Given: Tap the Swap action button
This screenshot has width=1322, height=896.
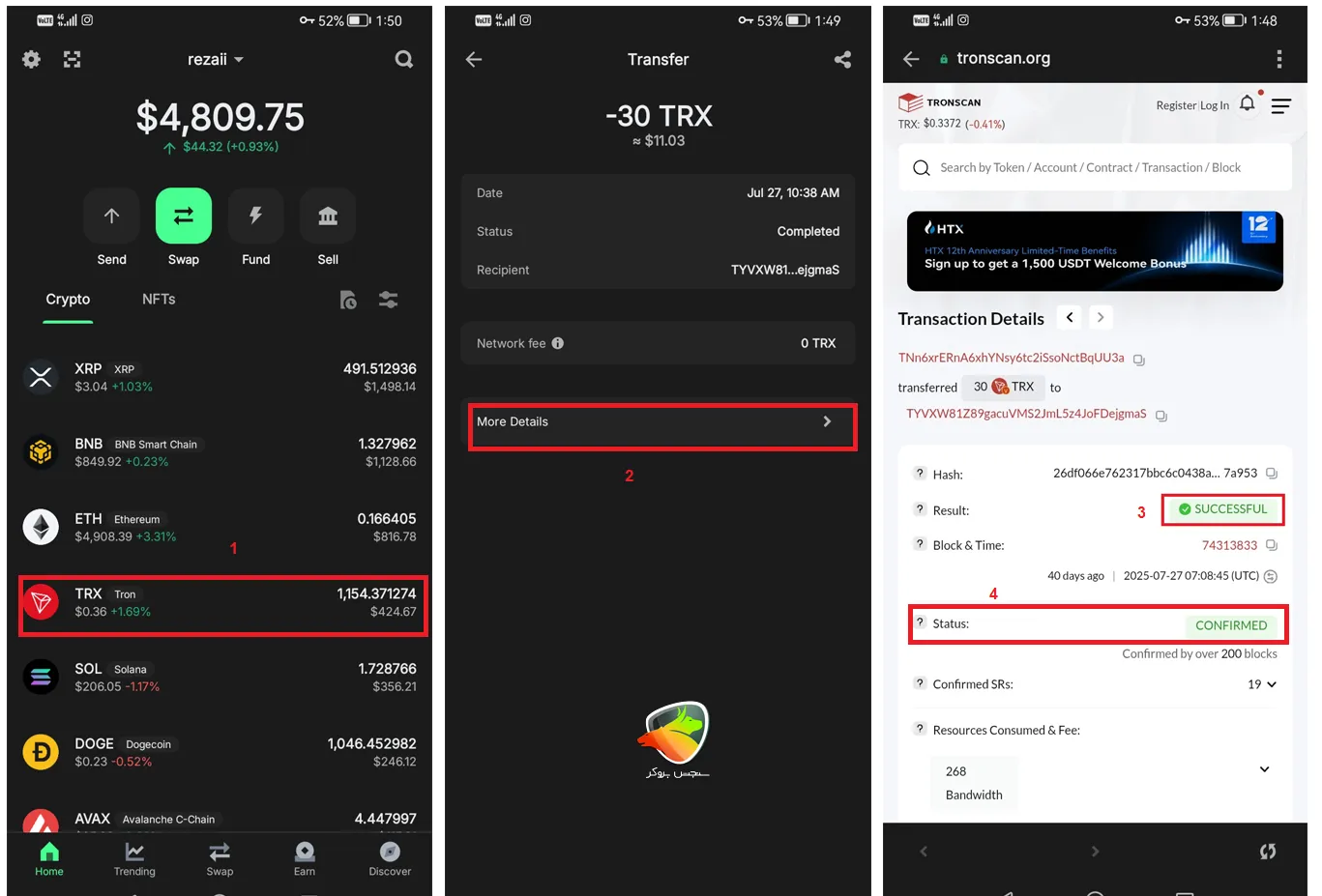Looking at the screenshot, I should pyautogui.click(x=184, y=216).
